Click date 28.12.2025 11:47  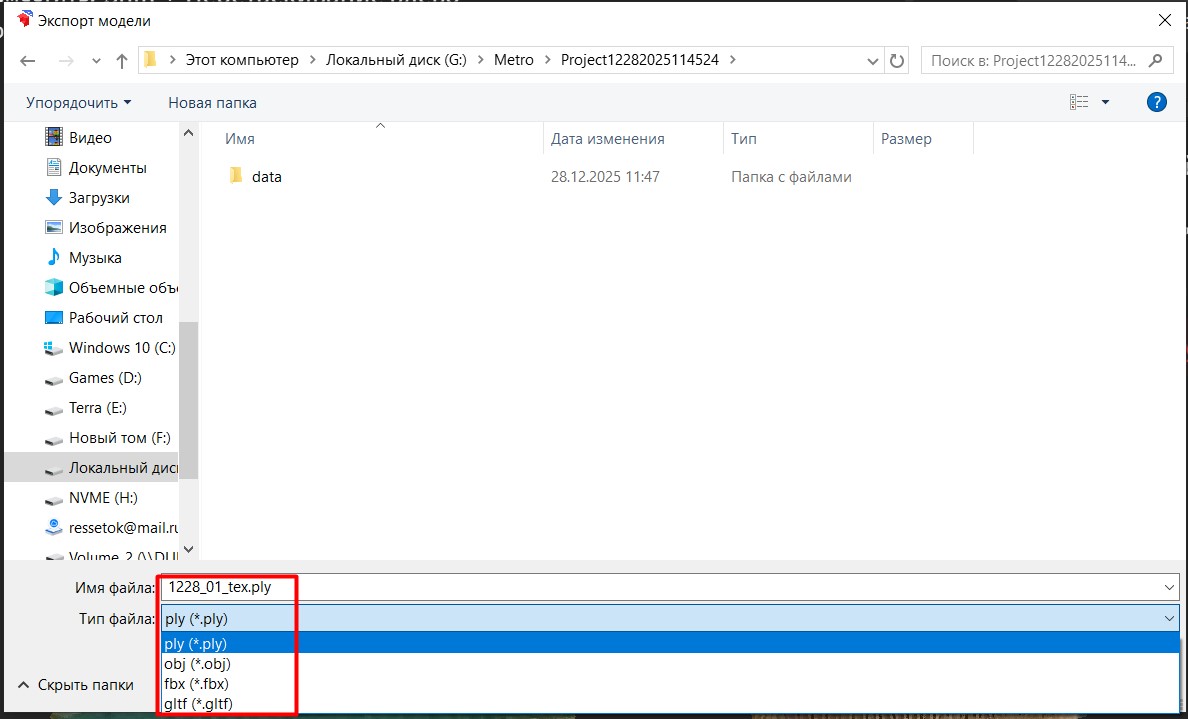pos(605,177)
